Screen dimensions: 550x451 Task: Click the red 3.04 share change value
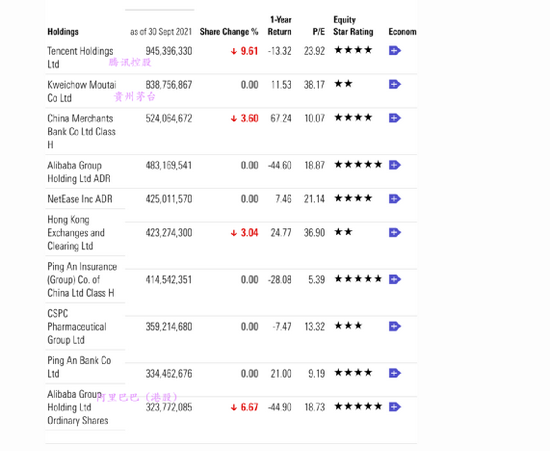[x=249, y=233]
